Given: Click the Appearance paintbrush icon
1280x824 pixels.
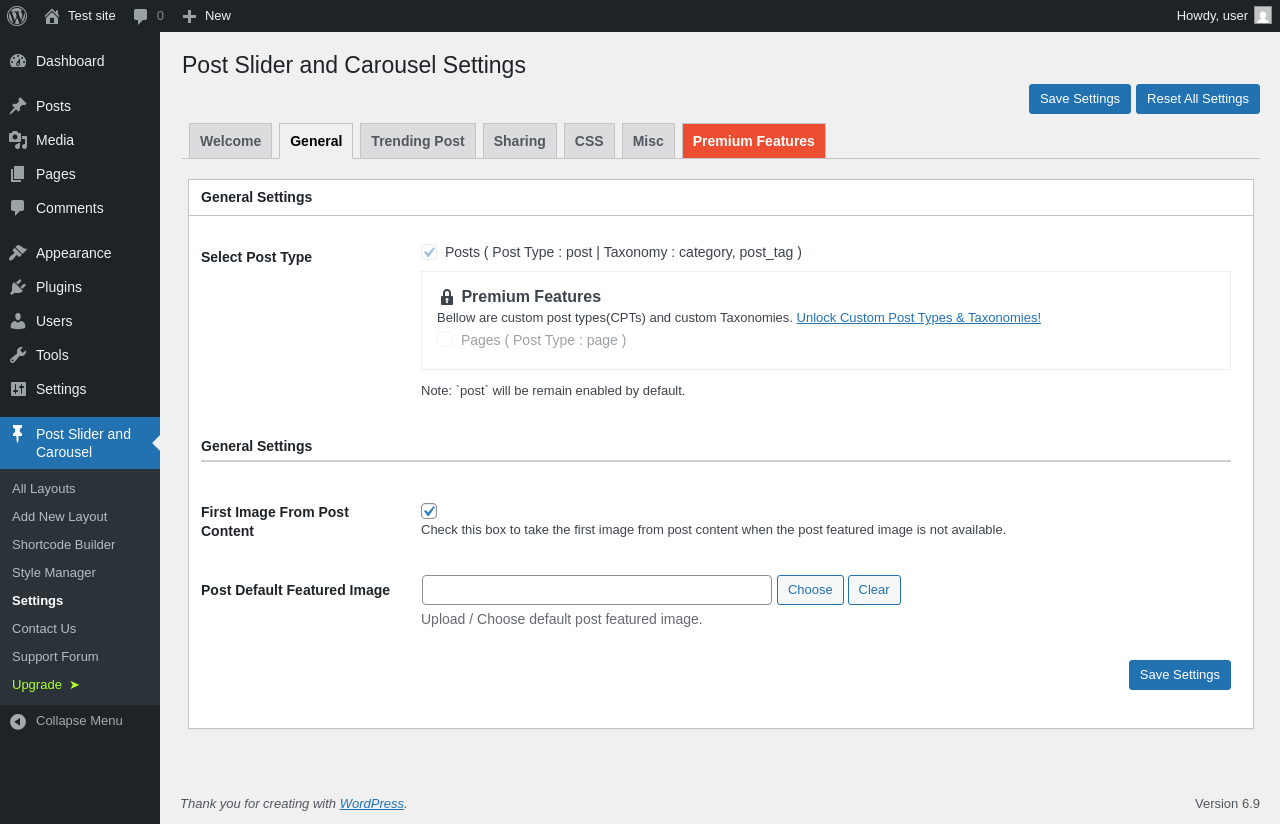Looking at the screenshot, I should 18,253.
